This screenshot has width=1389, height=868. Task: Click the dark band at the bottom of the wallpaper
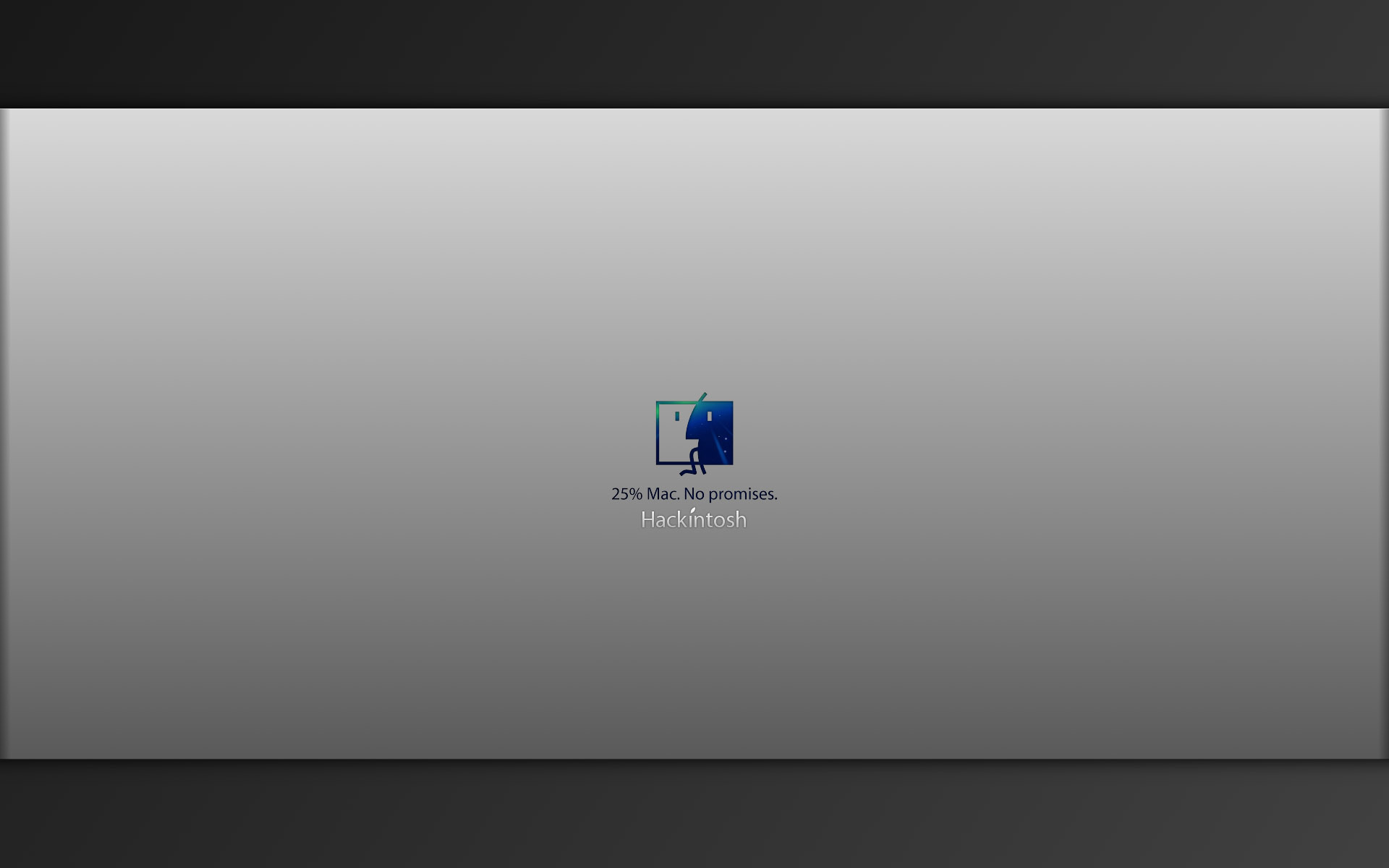pos(694,814)
